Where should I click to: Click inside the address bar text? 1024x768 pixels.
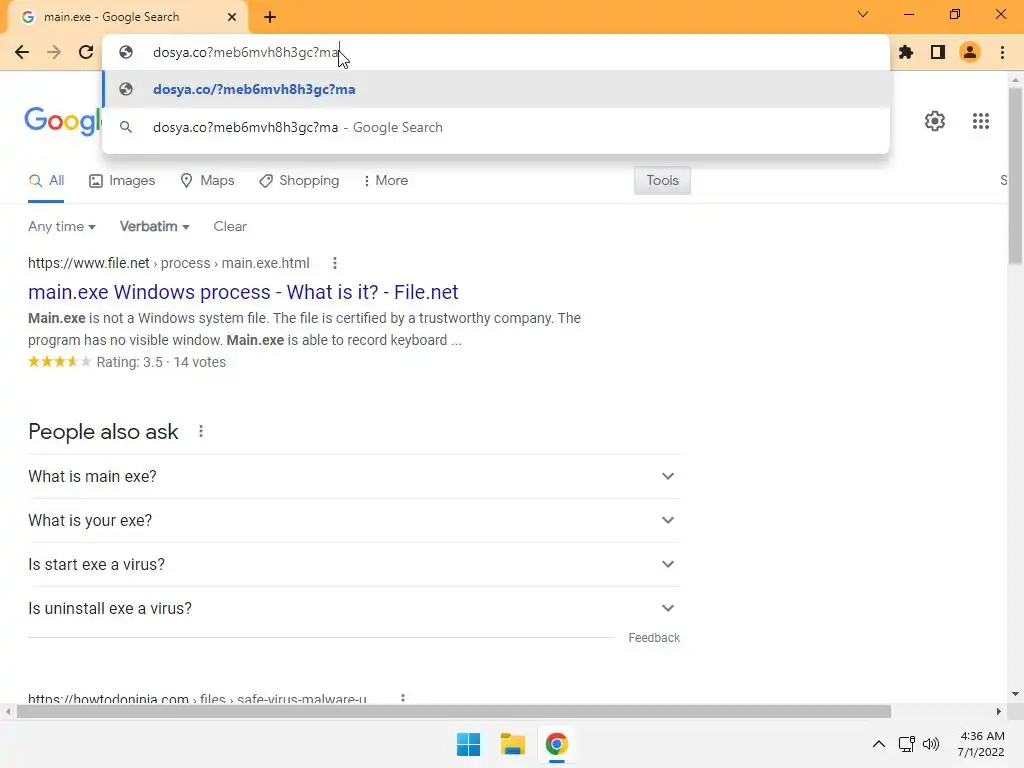pos(246,52)
